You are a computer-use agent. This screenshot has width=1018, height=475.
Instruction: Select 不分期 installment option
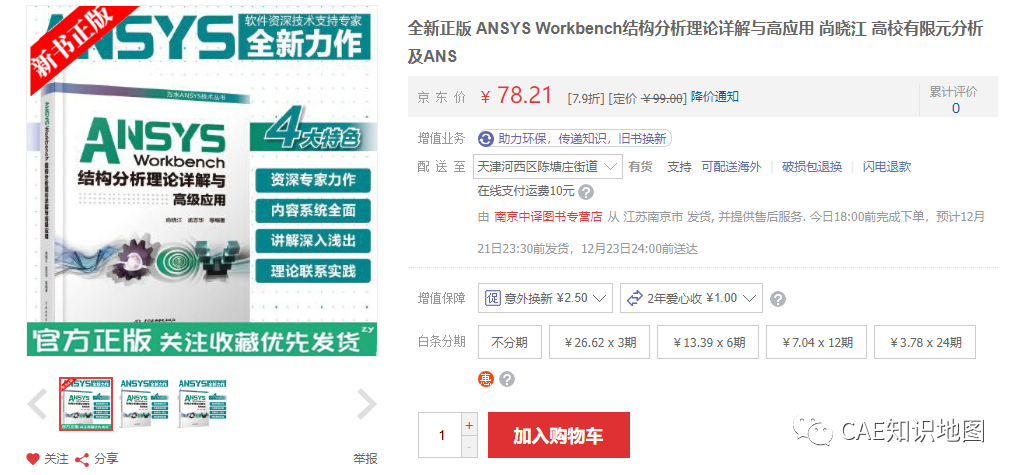click(509, 342)
